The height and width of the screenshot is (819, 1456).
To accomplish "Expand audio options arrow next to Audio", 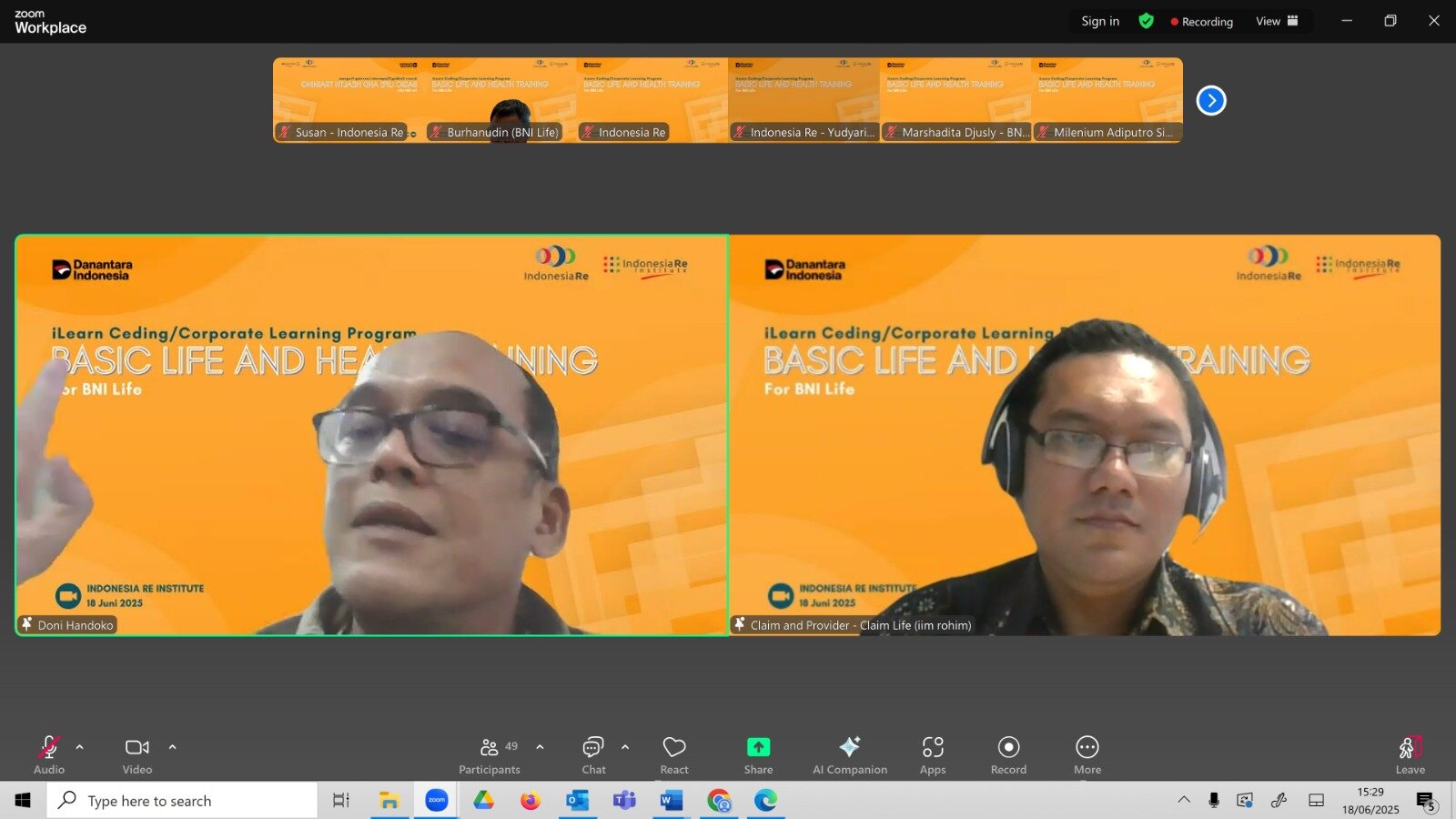I will point(80,747).
